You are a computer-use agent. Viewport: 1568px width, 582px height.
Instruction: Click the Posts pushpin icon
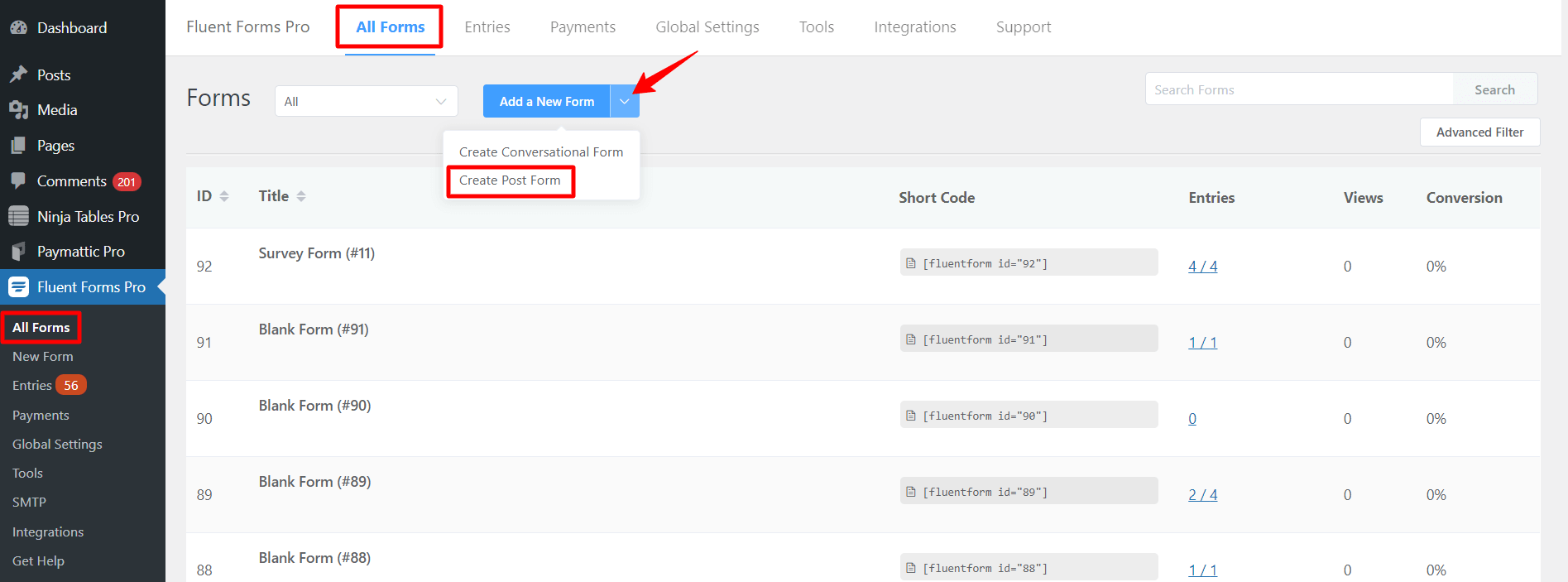click(18, 75)
